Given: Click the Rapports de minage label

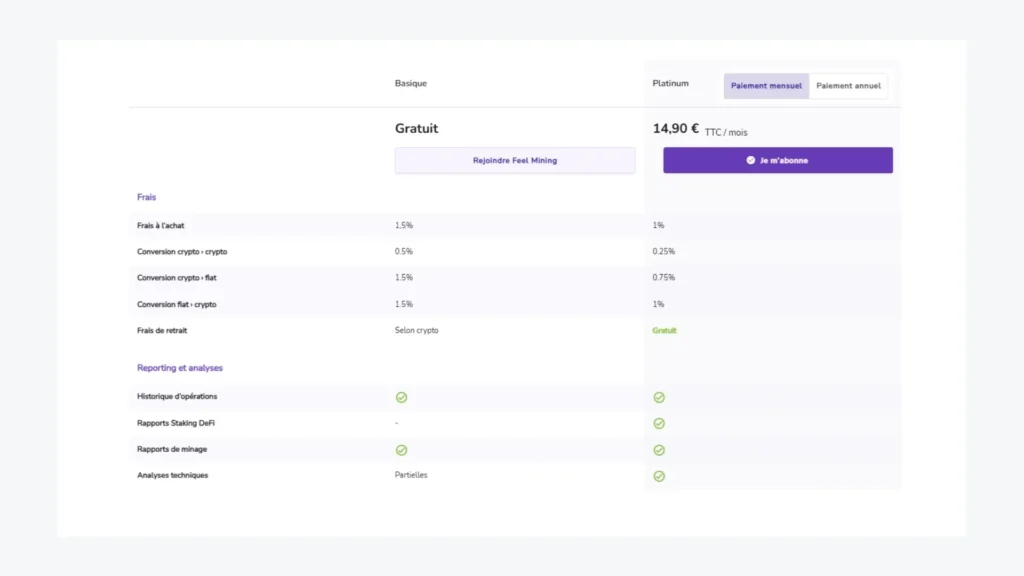Looking at the screenshot, I should tap(172, 449).
